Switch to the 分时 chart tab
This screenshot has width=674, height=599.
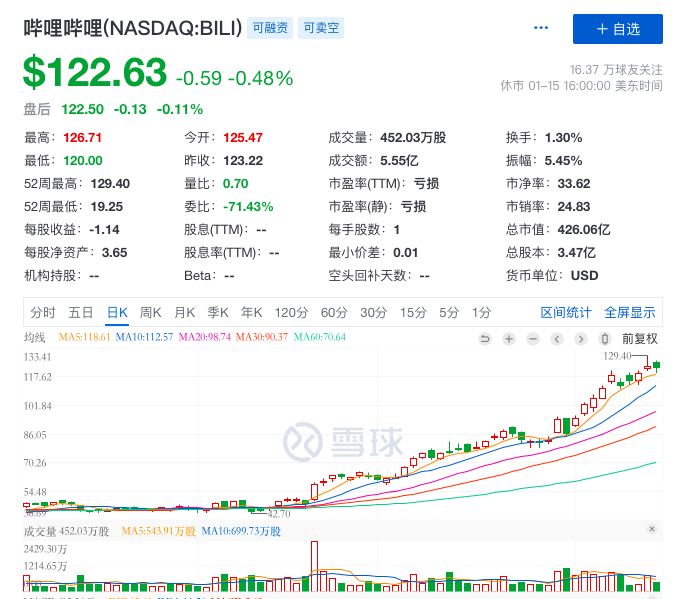coord(43,312)
